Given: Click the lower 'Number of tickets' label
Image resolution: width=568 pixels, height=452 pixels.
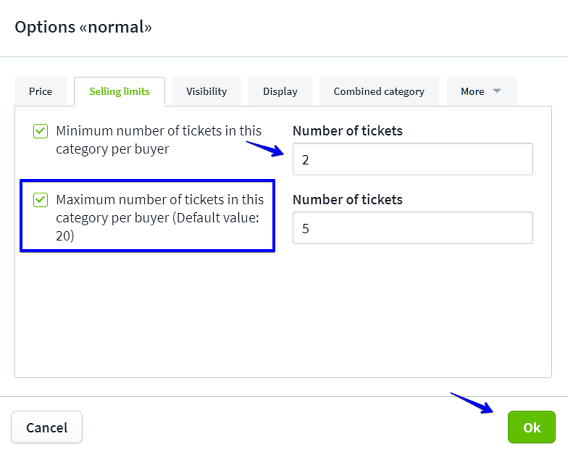Looking at the screenshot, I should pos(347,200).
